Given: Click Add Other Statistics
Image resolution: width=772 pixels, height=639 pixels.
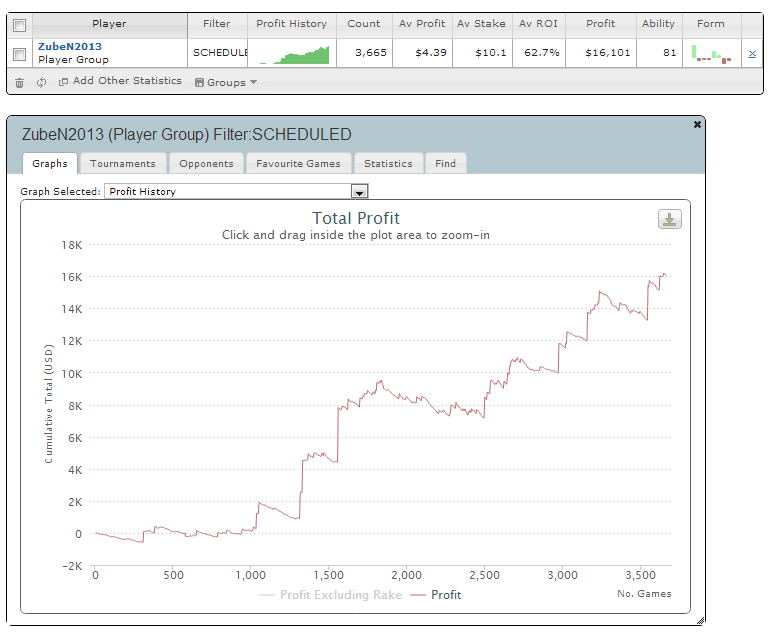Looking at the screenshot, I should (120, 81).
